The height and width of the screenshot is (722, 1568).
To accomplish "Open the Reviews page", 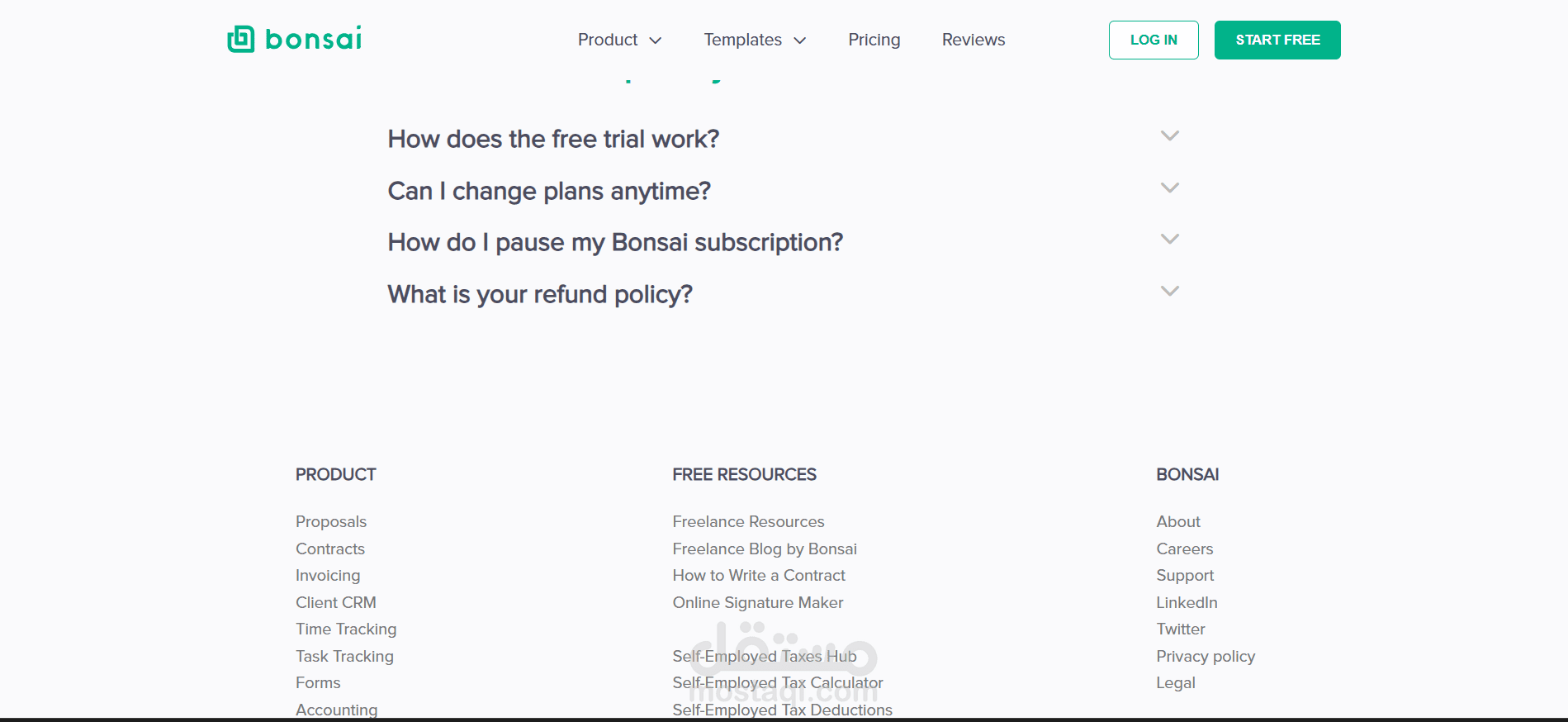I will [x=973, y=40].
